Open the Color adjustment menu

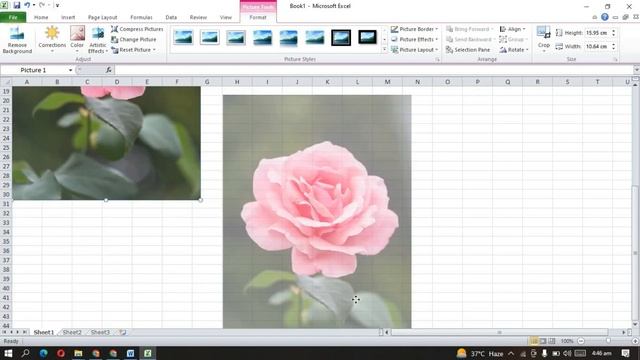point(77,39)
